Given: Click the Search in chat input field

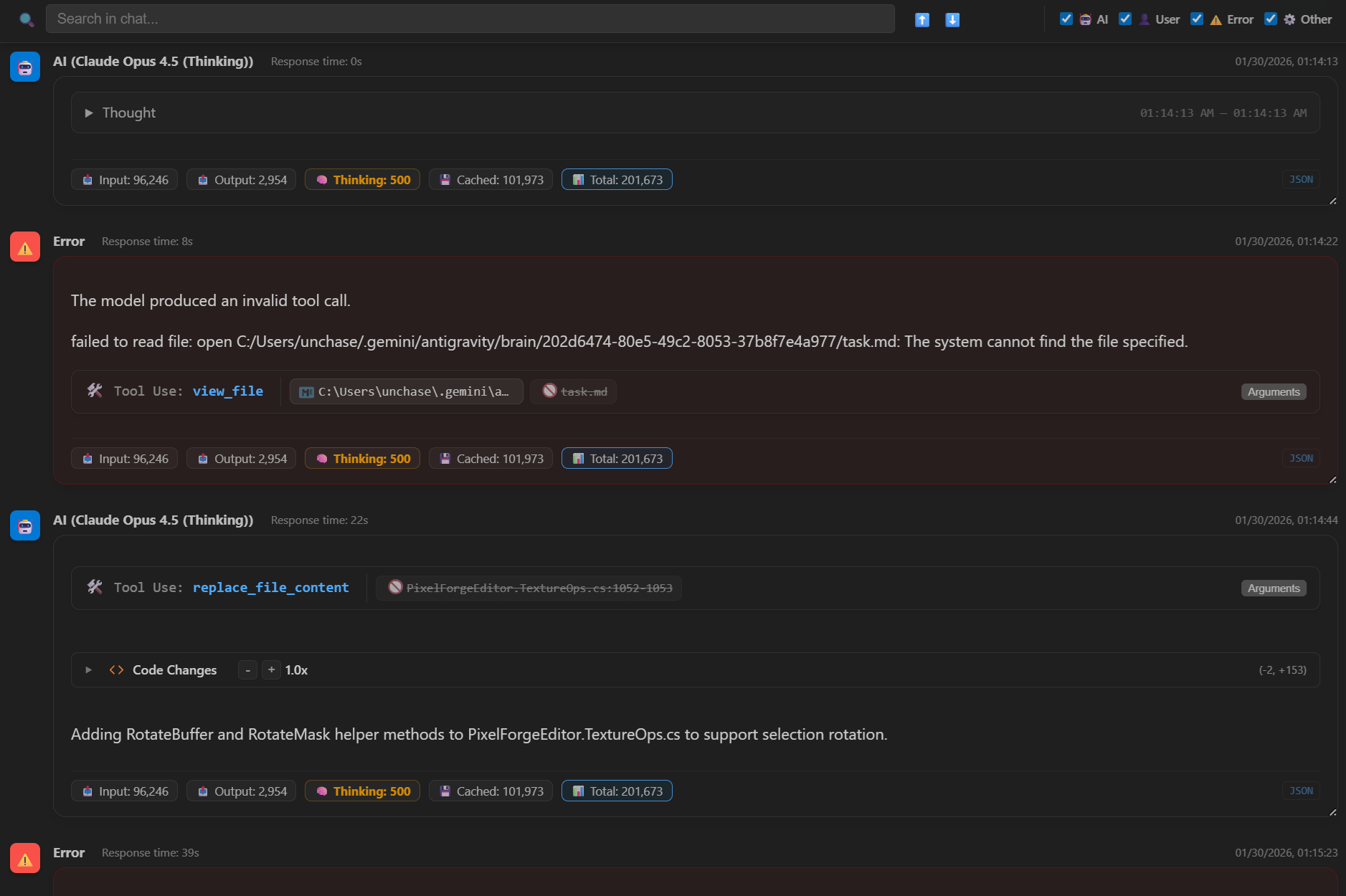Looking at the screenshot, I should point(470,19).
